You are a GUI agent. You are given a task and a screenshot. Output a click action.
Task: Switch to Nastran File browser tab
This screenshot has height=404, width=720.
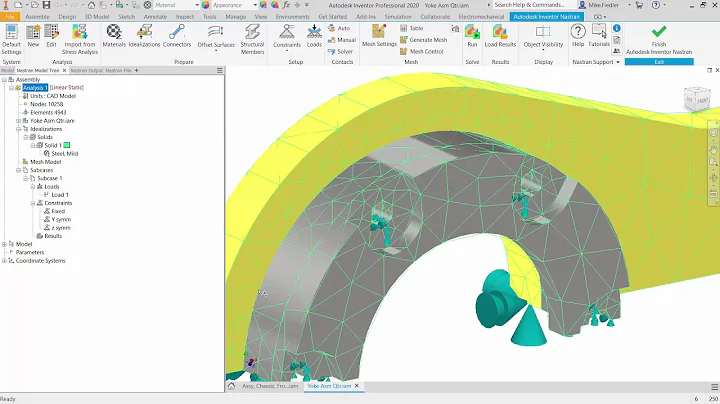point(118,71)
